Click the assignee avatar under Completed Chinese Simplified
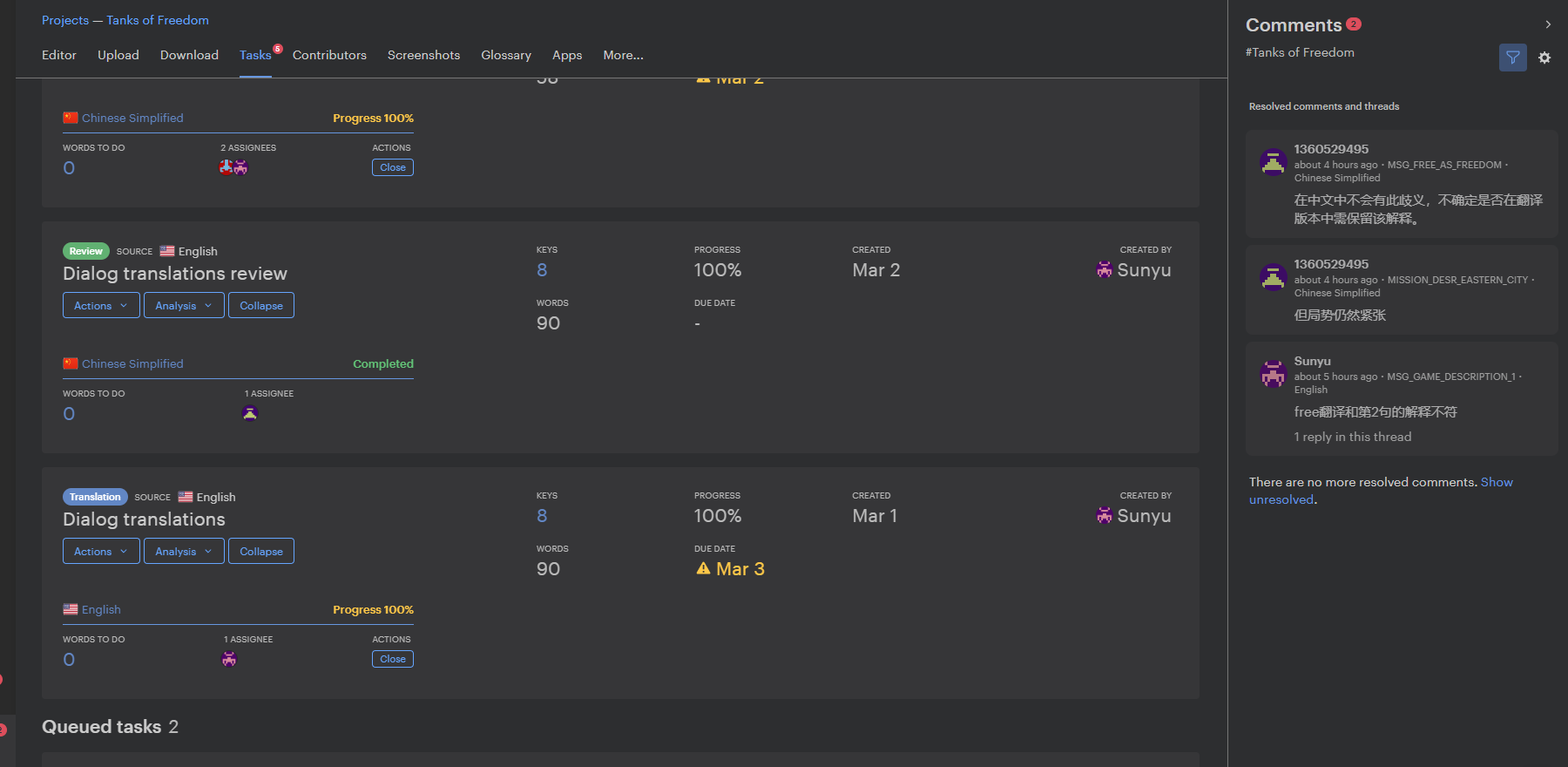Screen dimensions: 1568x767 (x=250, y=414)
